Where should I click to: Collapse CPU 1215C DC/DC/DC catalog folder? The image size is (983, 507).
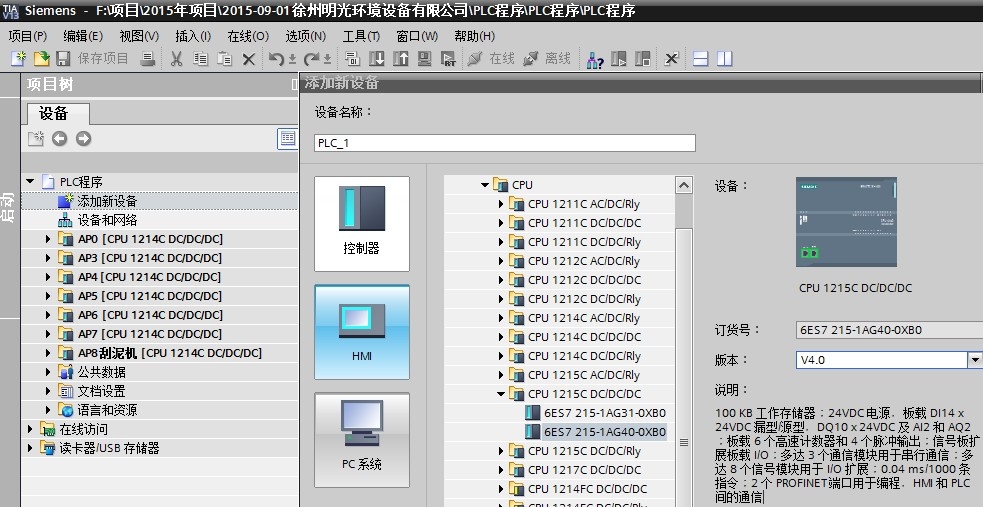click(501, 394)
